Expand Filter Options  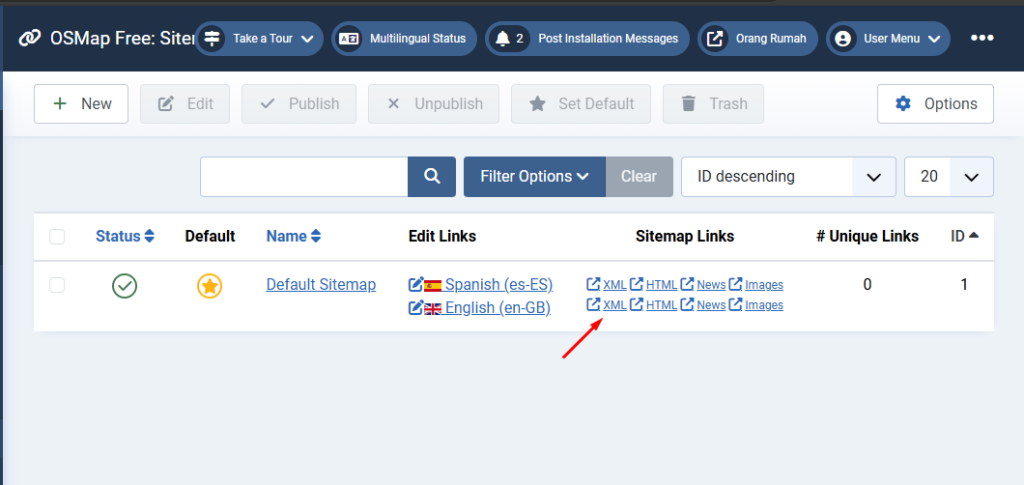click(x=535, y=176)
